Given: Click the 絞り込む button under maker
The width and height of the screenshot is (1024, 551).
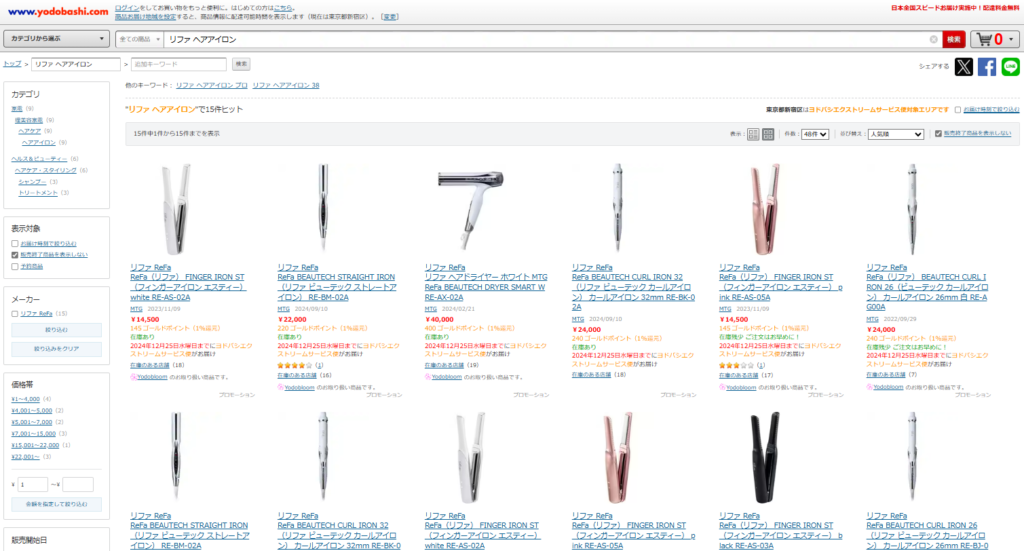Looking at the screenshot, I should (56, 330).
